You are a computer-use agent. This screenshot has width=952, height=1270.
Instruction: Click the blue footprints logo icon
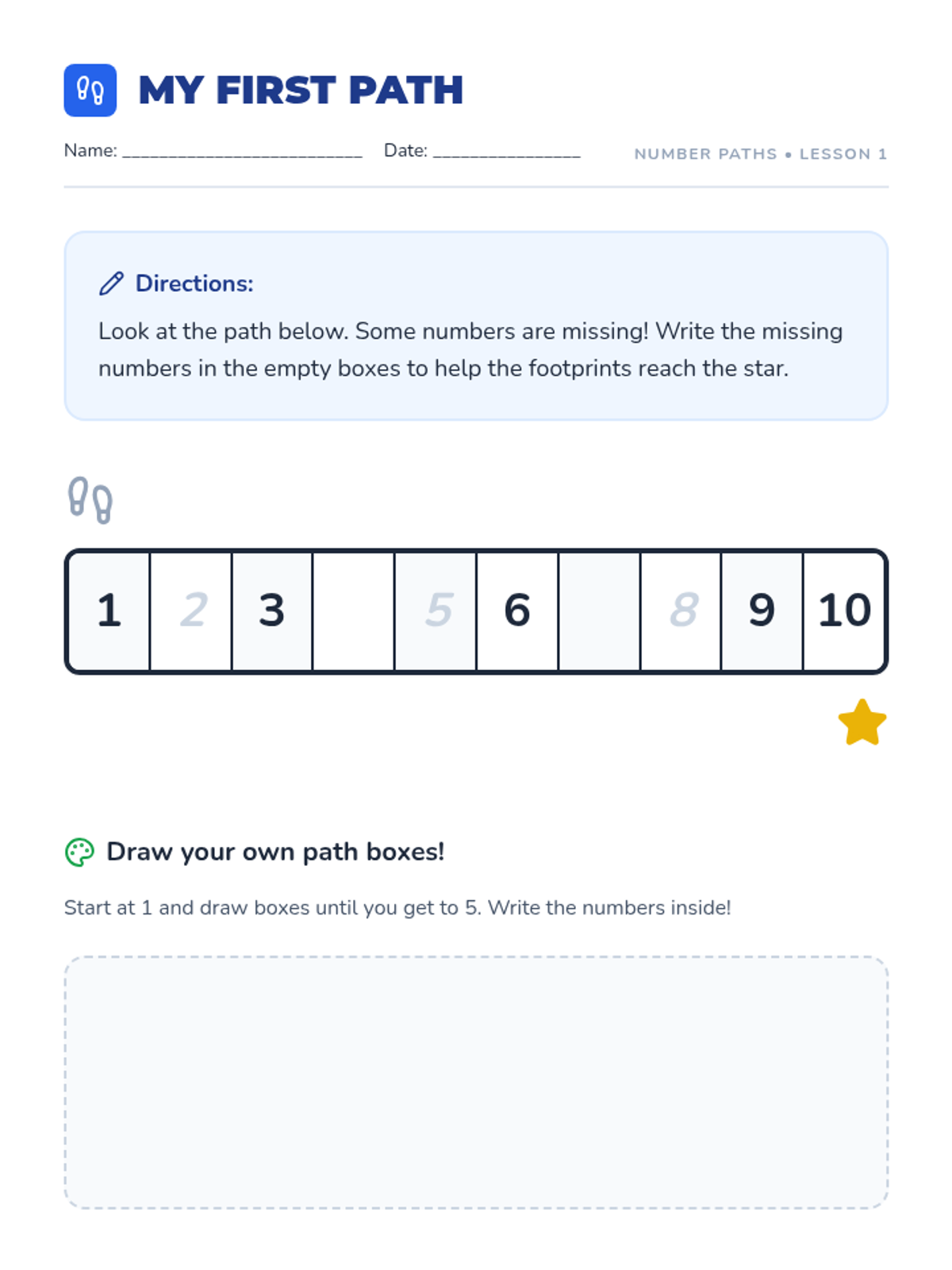(90, 90)
